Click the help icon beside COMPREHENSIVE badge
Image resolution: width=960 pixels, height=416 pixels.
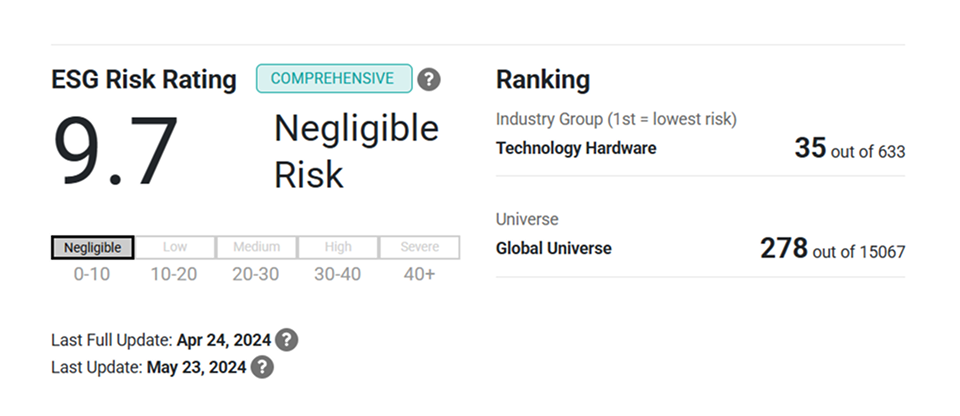click(x=429, y=79)
